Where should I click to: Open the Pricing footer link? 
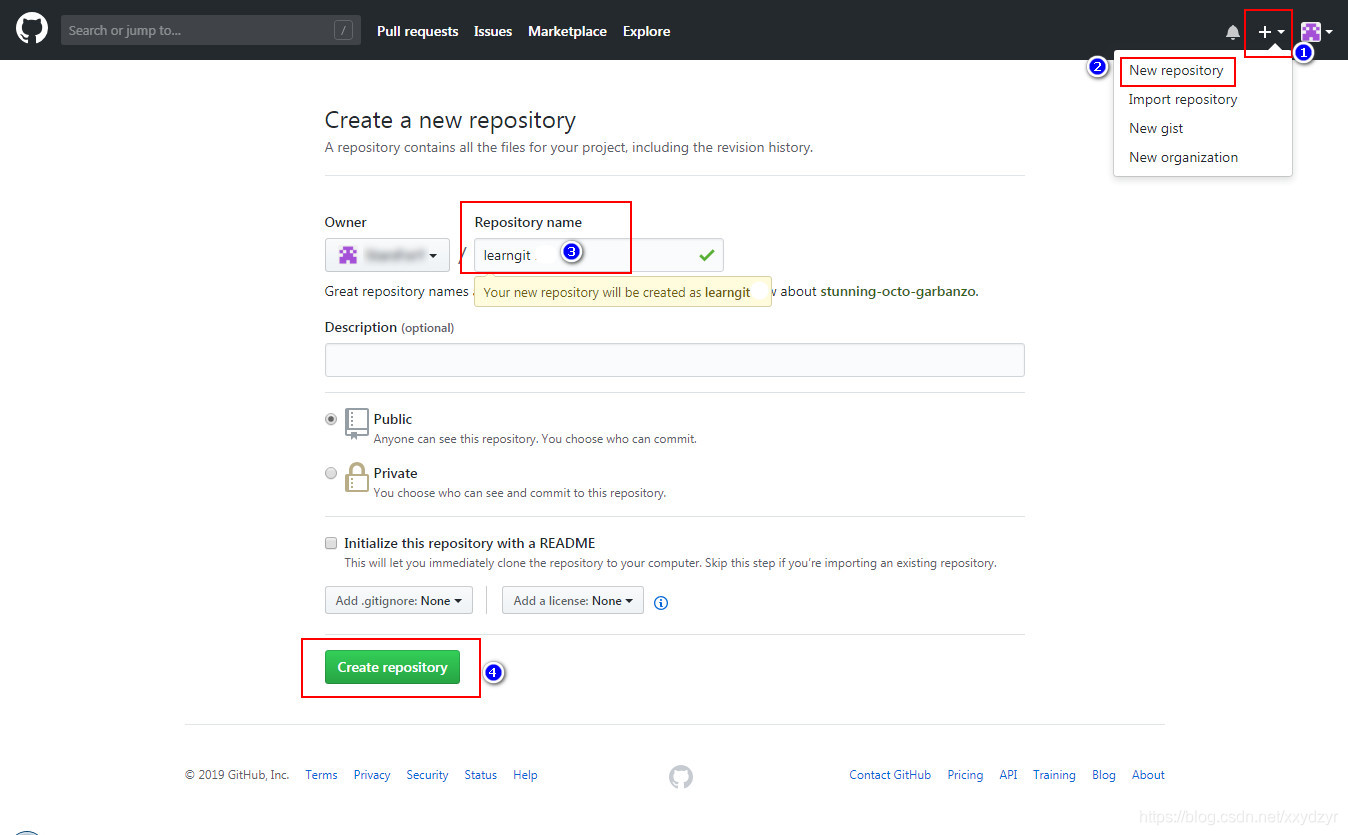pos(965,775)
